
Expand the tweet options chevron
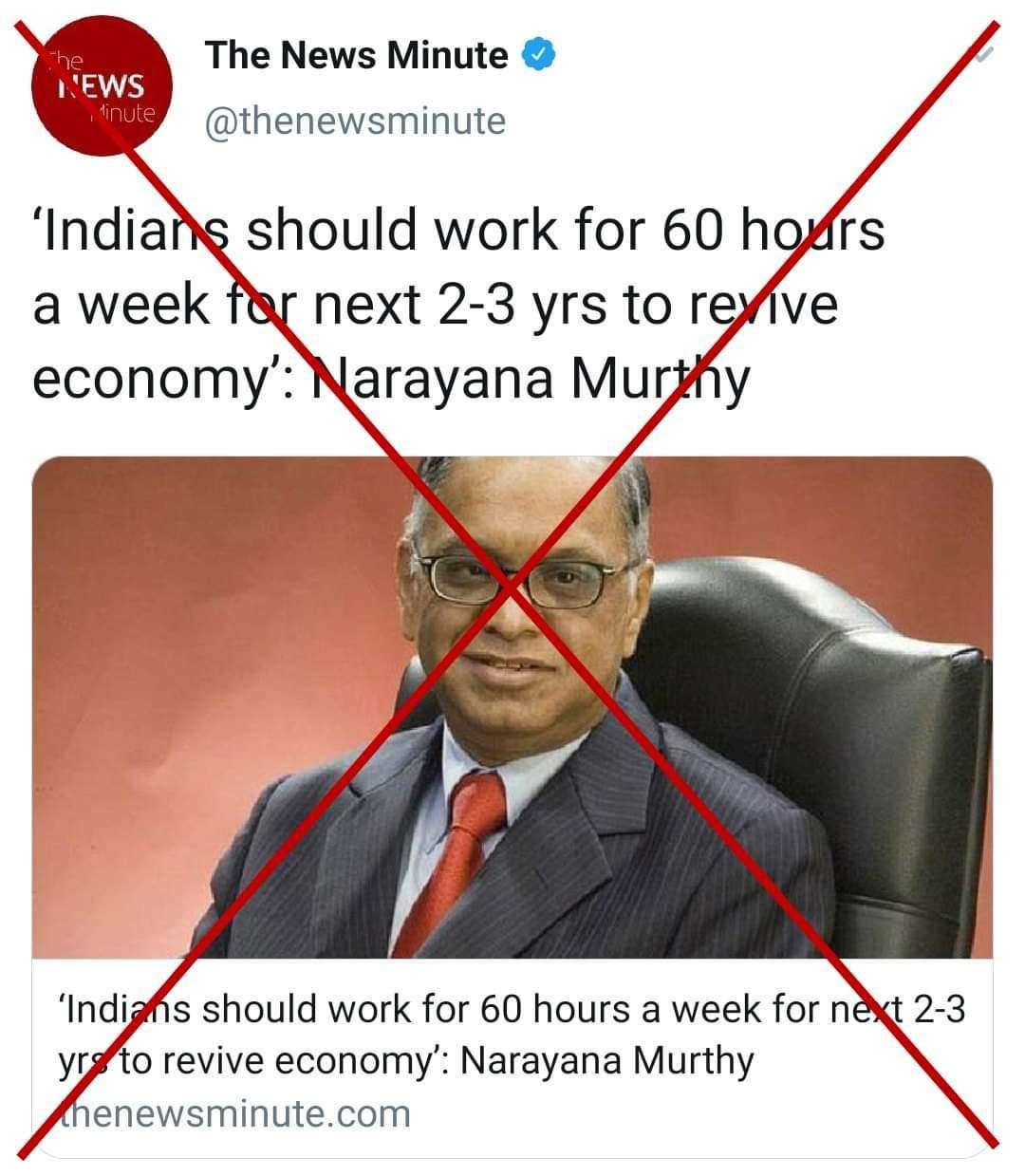985,55
